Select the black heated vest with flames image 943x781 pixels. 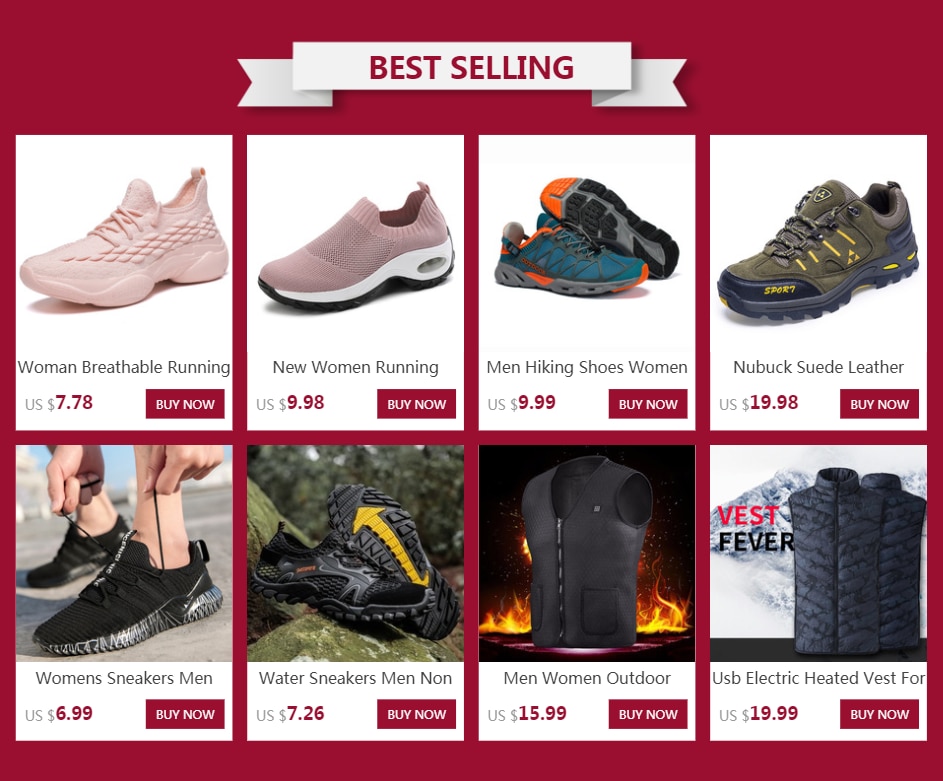587,554
